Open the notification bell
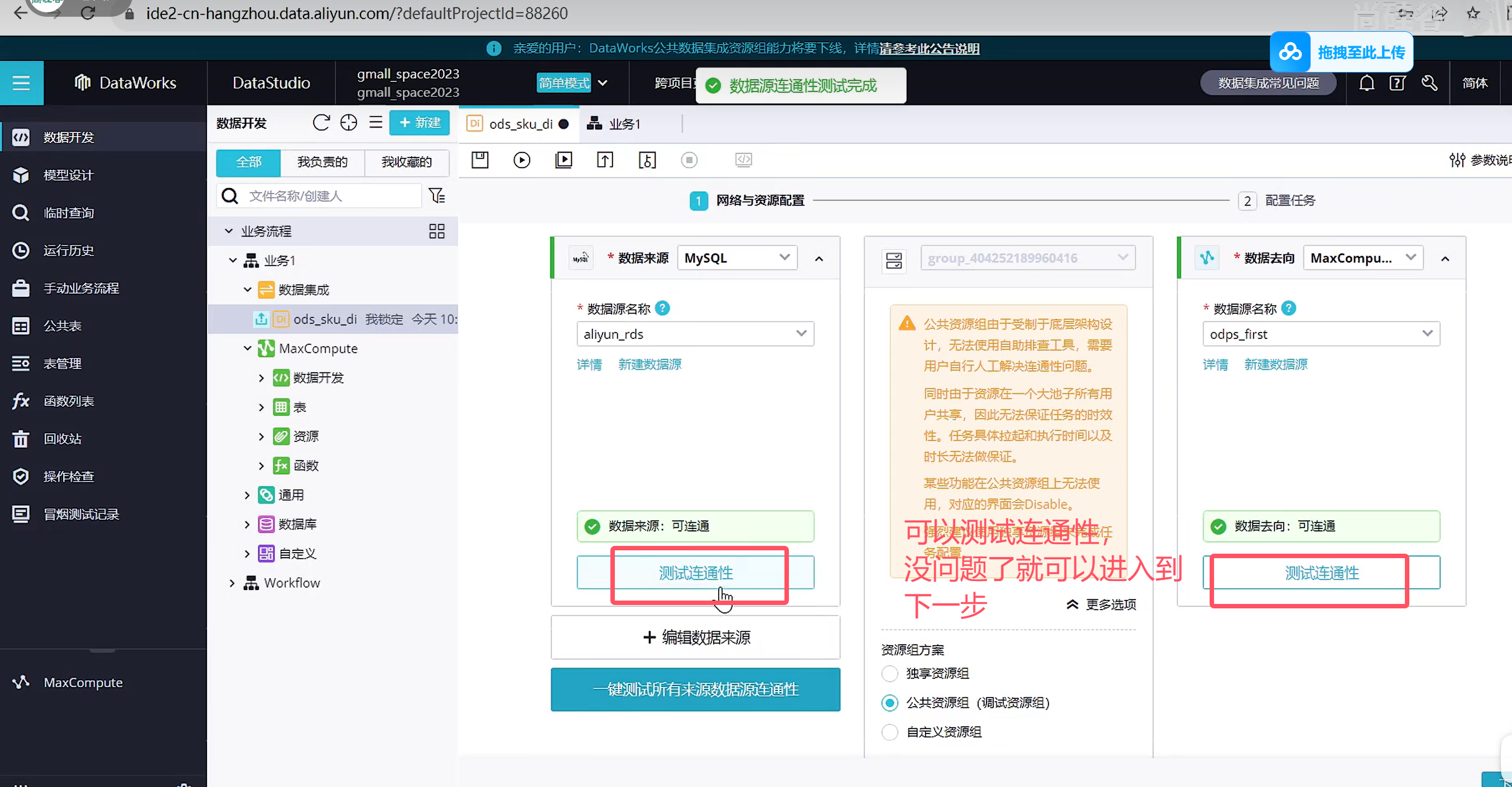Screen dimensions: 1512x787 coord(1366,83)
